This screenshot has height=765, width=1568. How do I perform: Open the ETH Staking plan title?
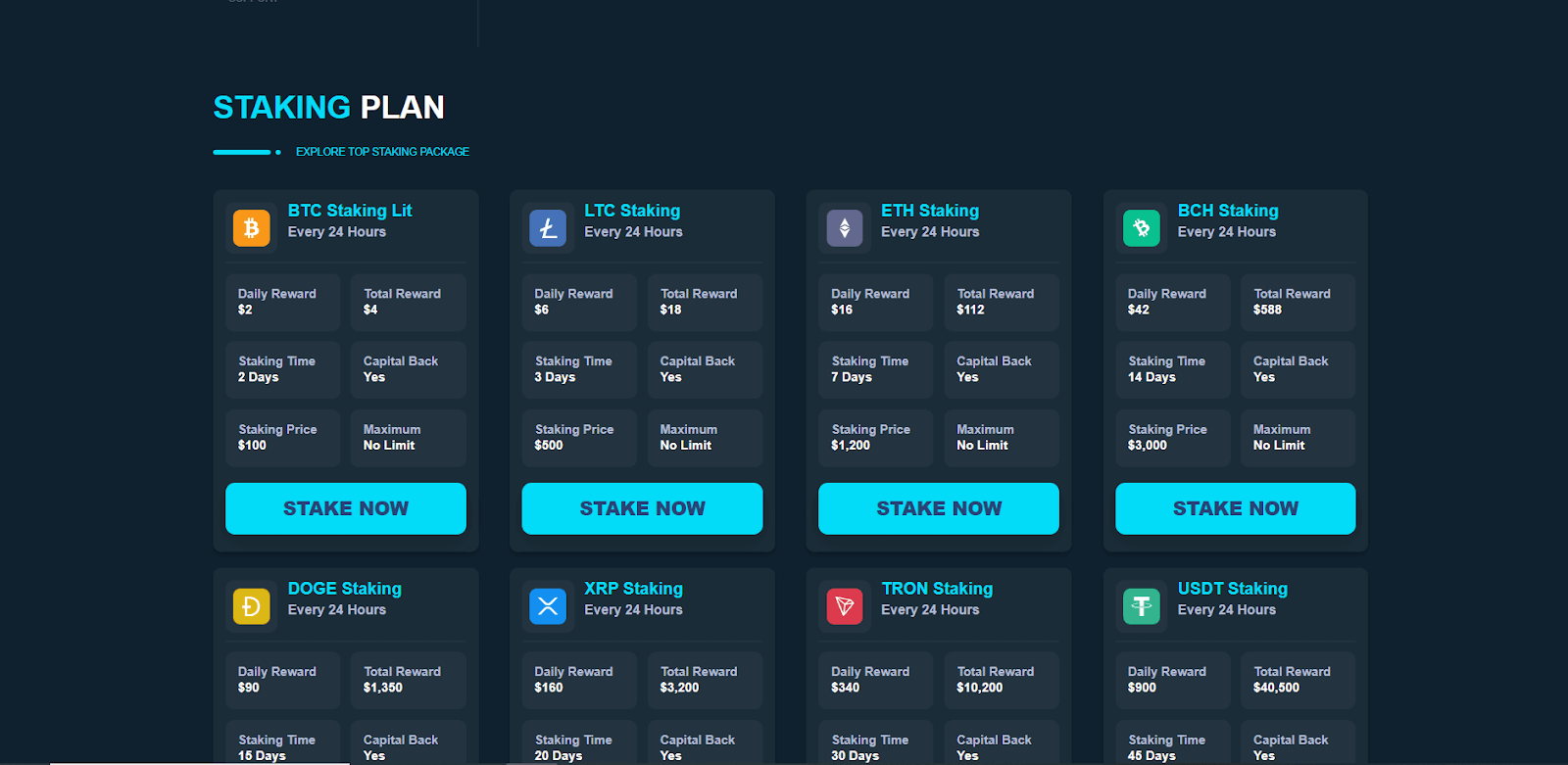click(x=929, y=211)
